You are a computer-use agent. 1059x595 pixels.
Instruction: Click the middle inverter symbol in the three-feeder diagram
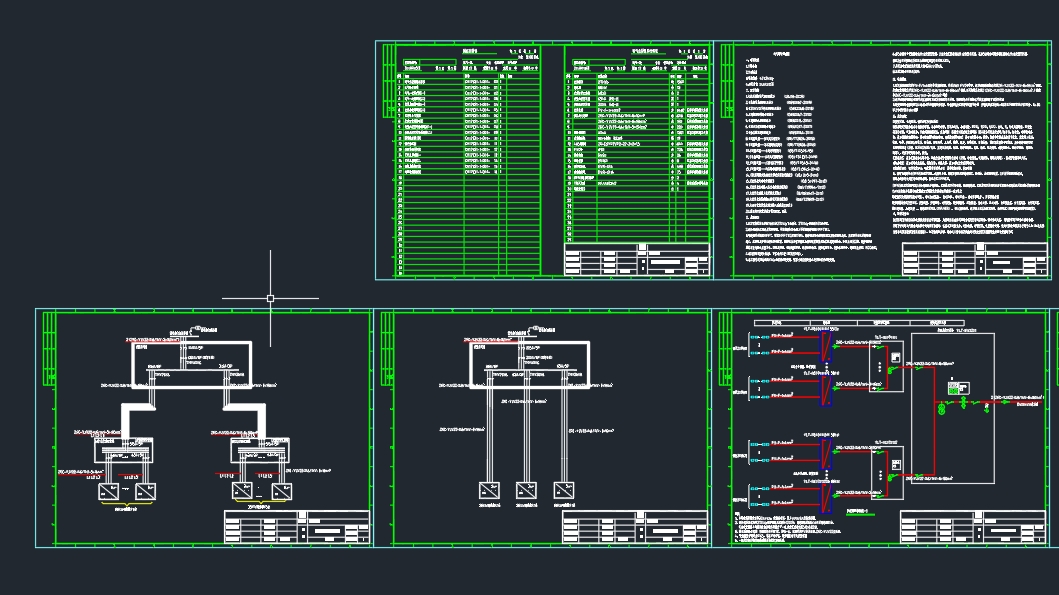526,490
